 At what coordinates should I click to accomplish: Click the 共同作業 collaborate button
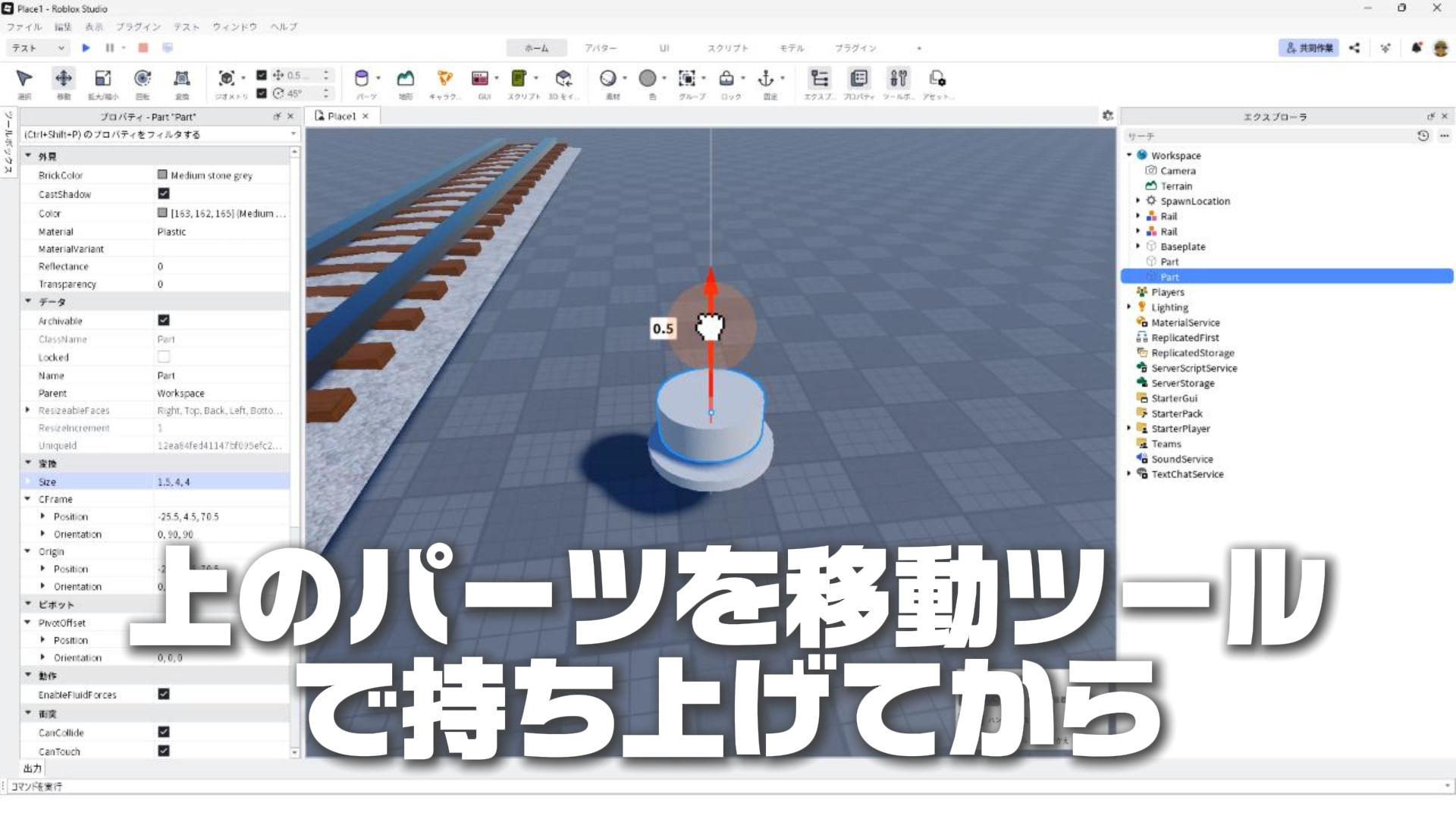(x=1308, y=48)
